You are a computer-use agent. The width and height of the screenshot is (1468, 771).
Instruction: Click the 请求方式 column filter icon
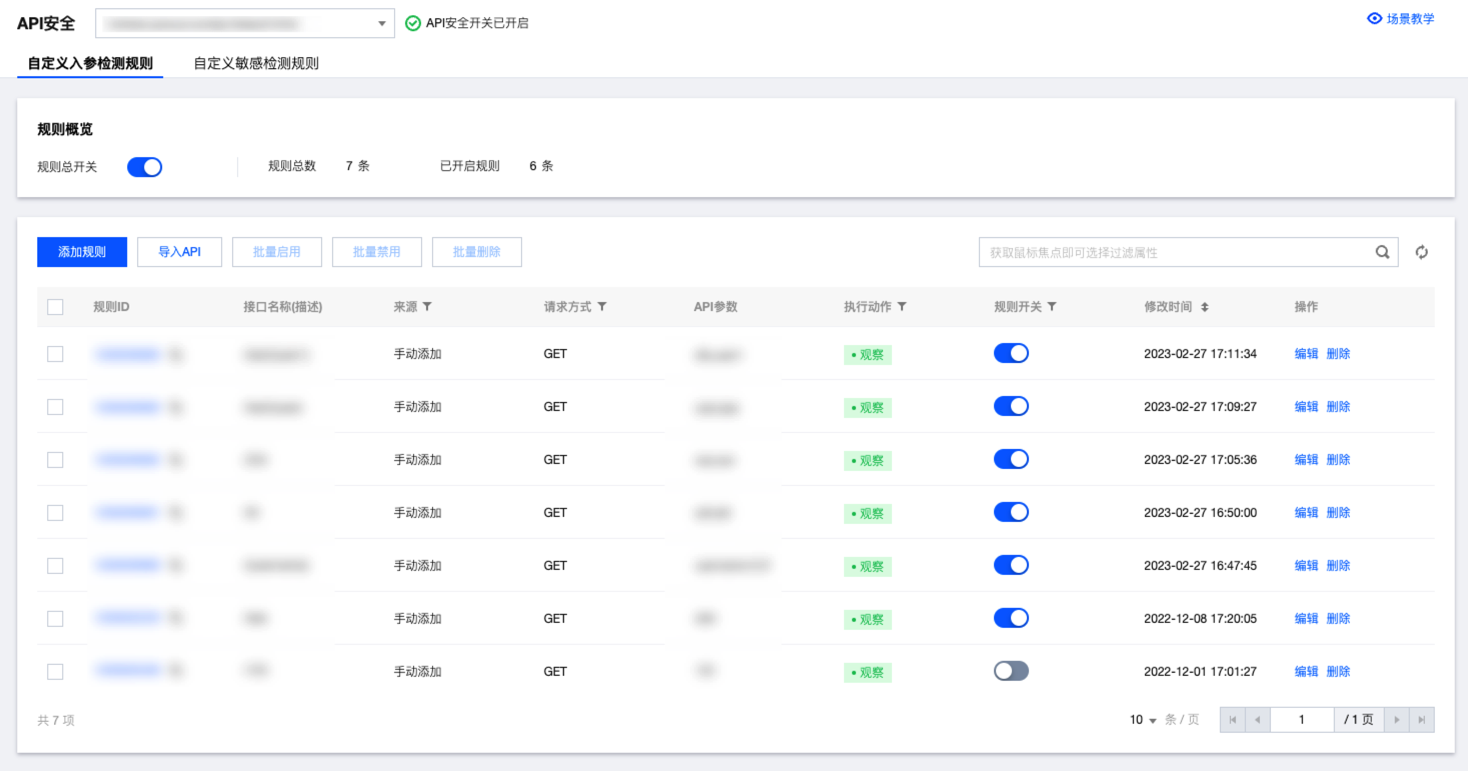click(x=602, y=307)
